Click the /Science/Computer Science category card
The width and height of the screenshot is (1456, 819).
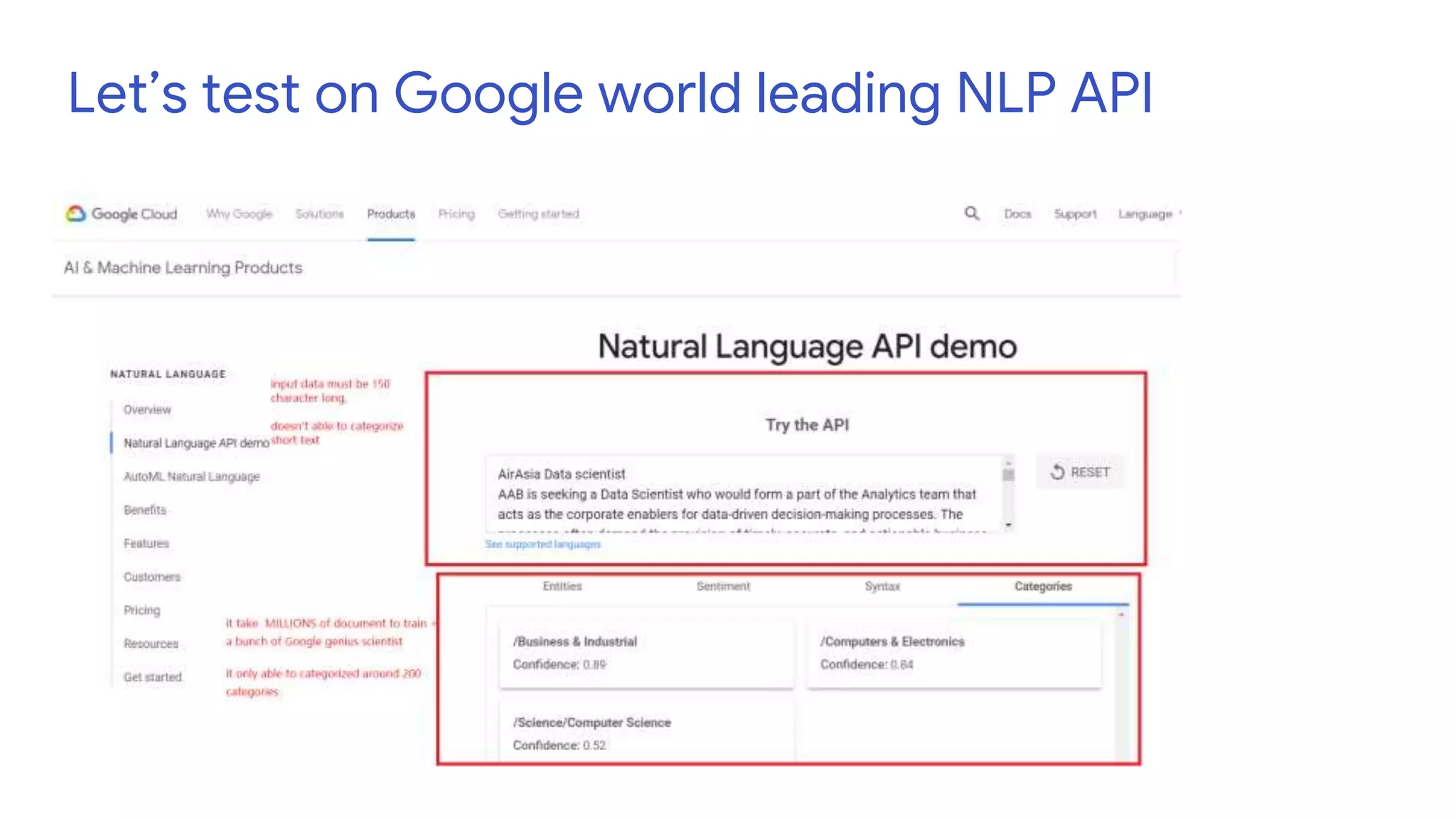tap(646, 731)
